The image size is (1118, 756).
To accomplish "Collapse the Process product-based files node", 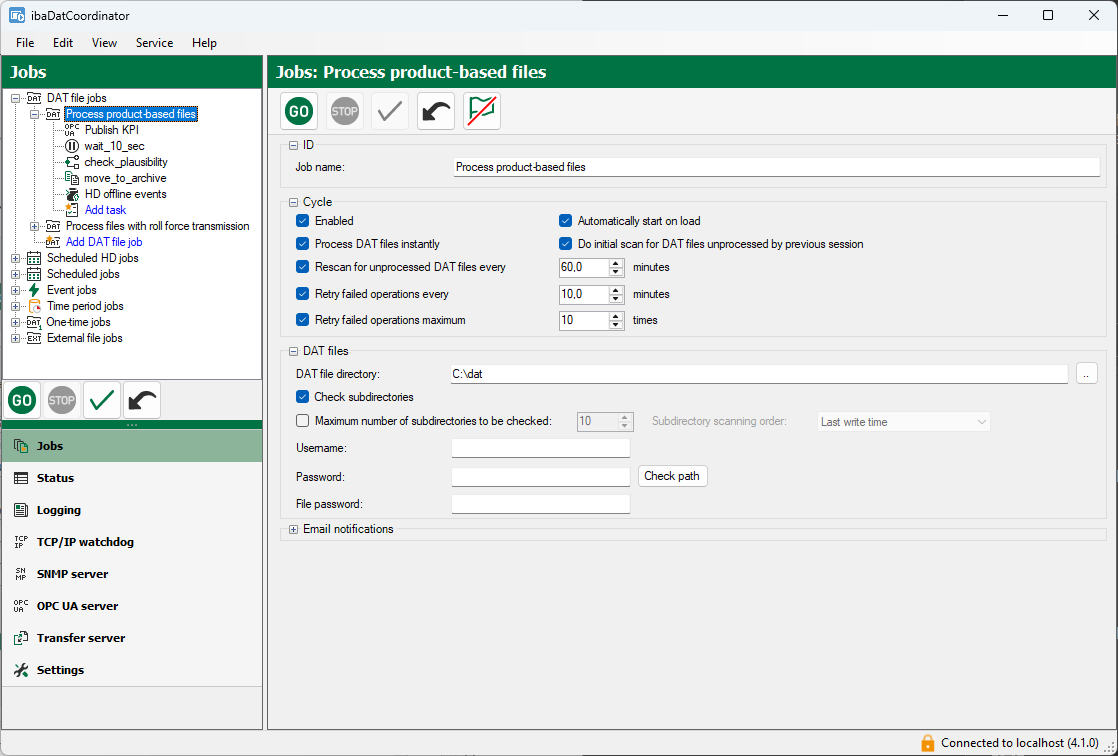I will coord(34,114).
